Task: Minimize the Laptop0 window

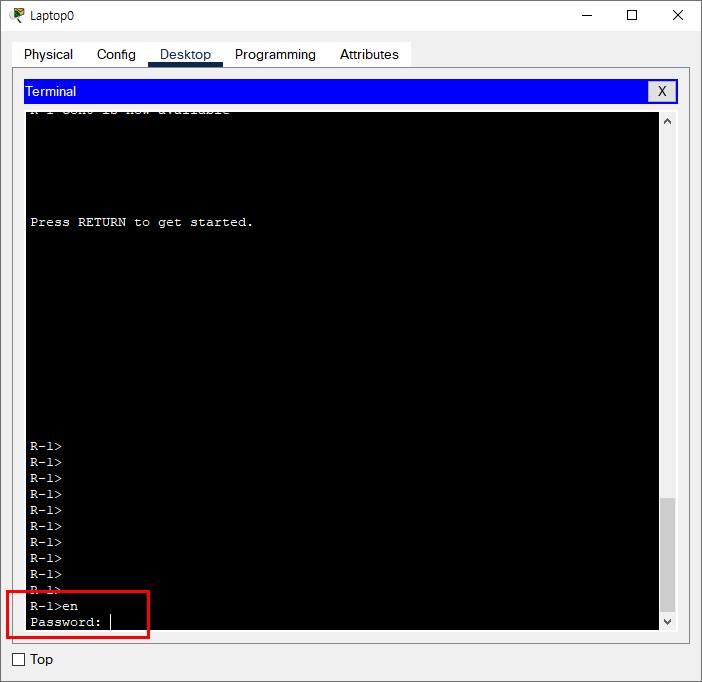Action: point(587,15)
